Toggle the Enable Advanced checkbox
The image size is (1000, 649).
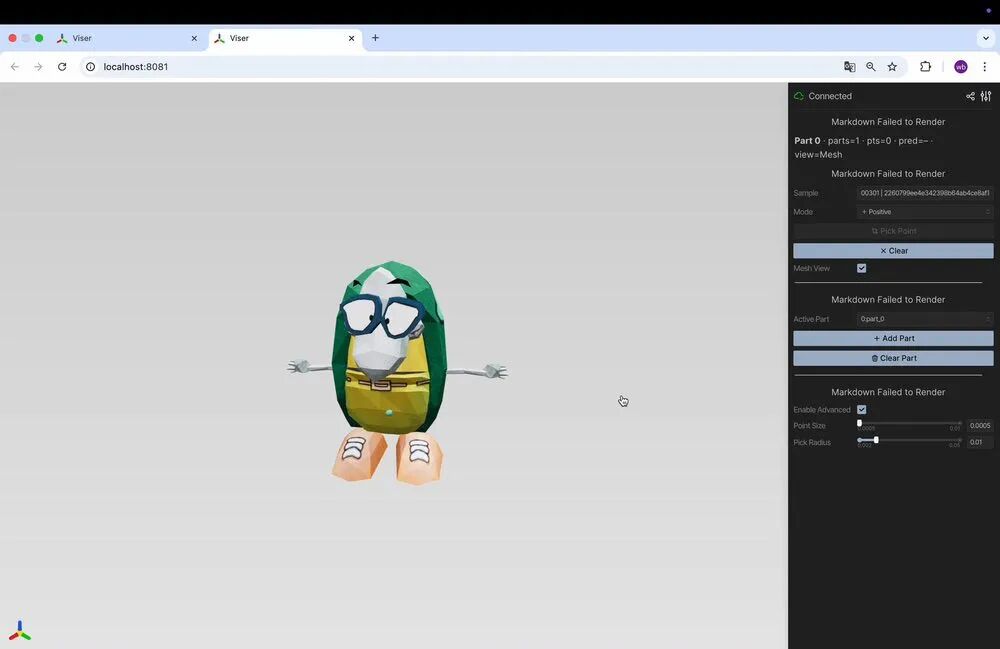[x=862, y=409]
